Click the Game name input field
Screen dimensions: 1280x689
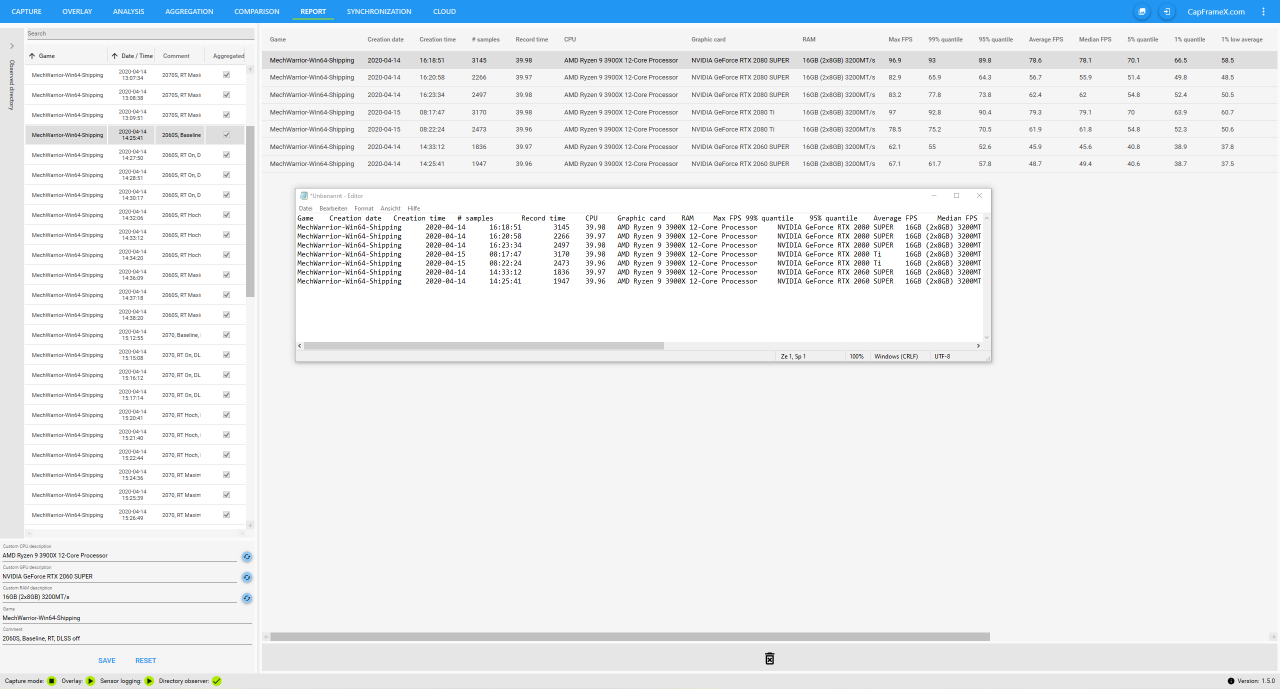click(x=127, y=617)
